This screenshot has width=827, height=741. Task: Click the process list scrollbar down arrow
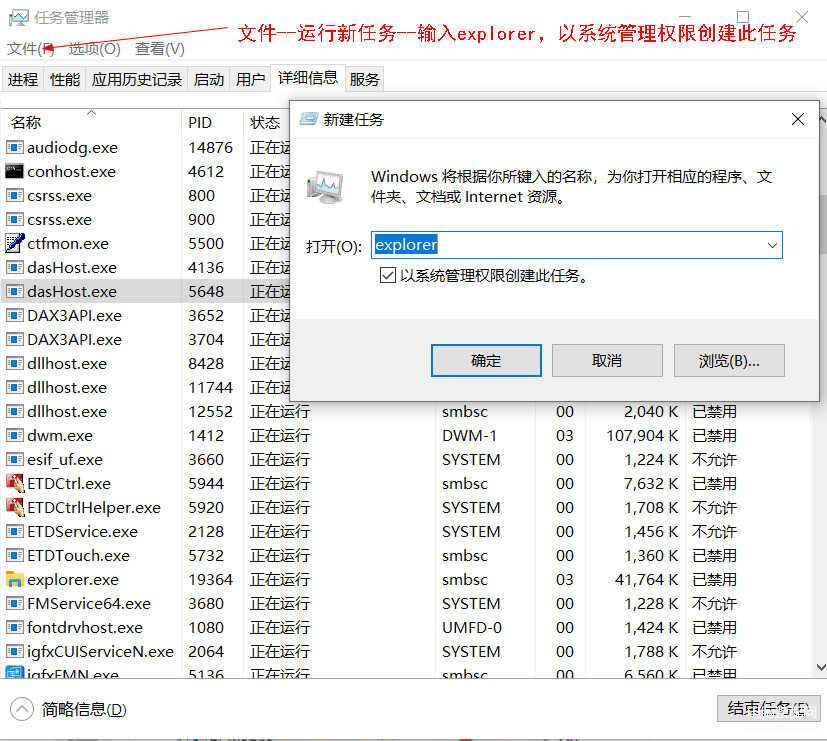click(x=821, y=667)
